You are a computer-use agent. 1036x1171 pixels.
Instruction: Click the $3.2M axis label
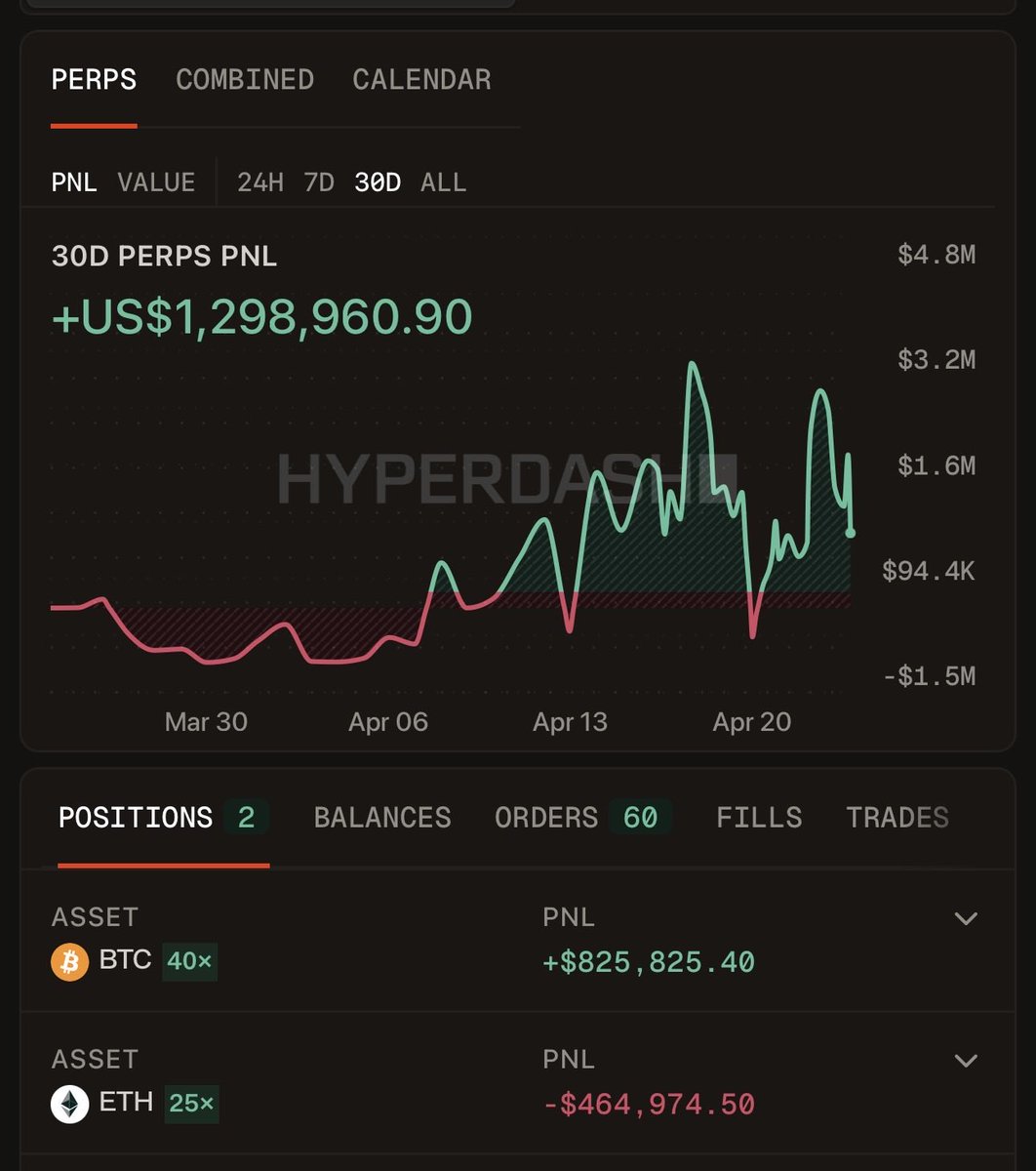pyautogui.click(x=936, y=360)
